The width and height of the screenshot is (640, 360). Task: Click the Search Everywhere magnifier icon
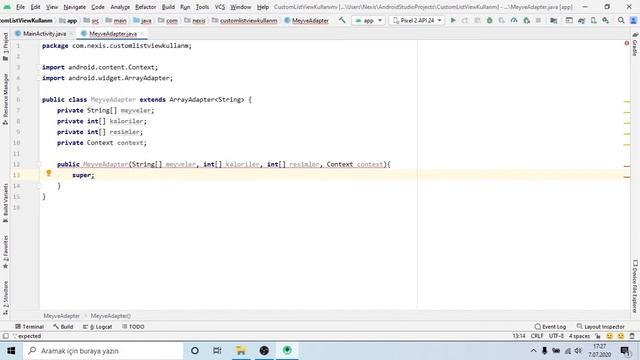click(621, 20)
